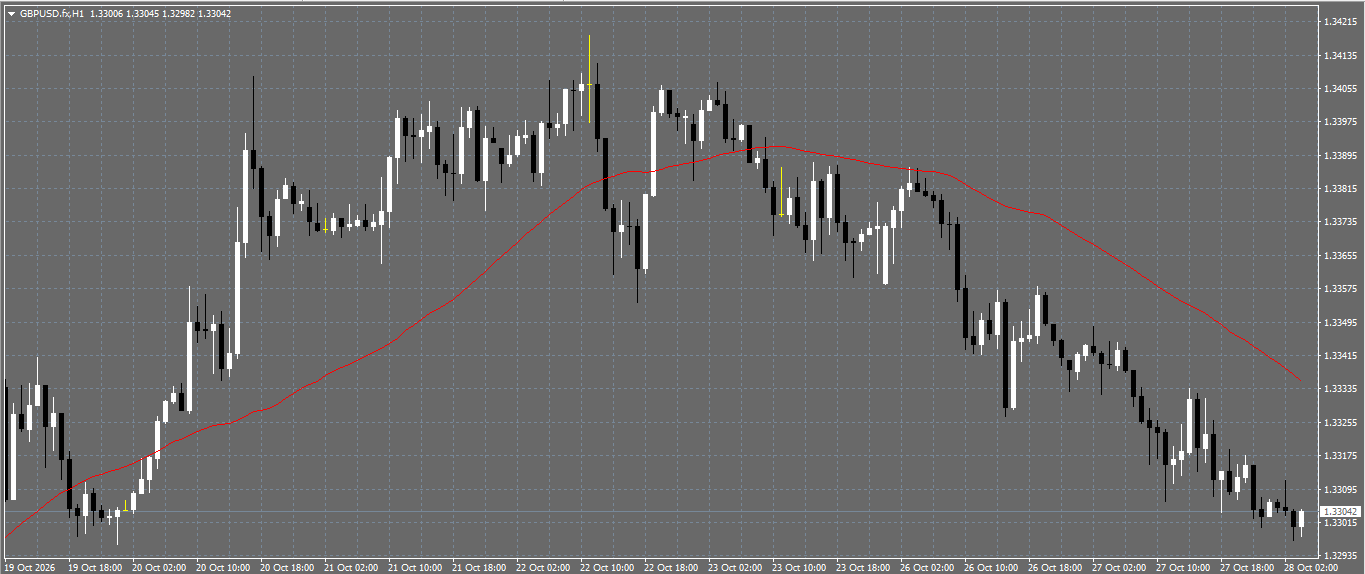Click the GBPUSD.fx,H1 chart title text
Screen dimensions: 1365x574
[52, 14]
